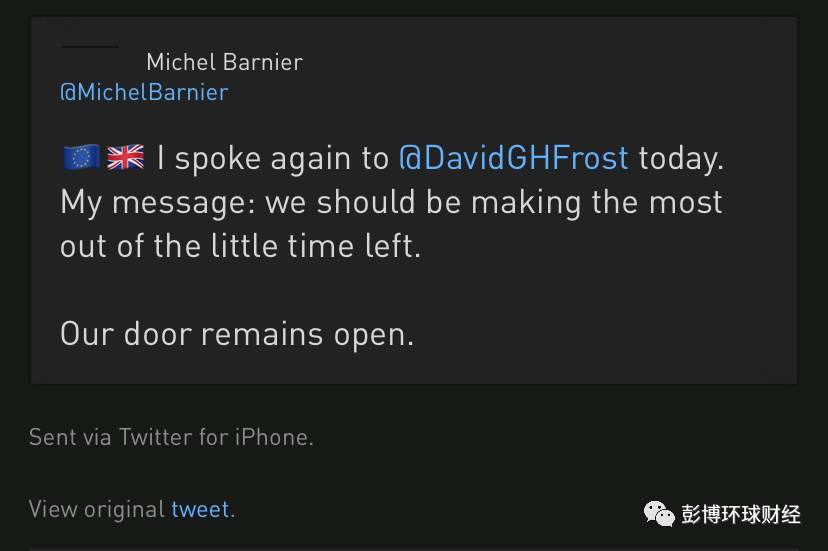
Task: Open the @DavidGHFrost mention link
Action: pos(514,157)
